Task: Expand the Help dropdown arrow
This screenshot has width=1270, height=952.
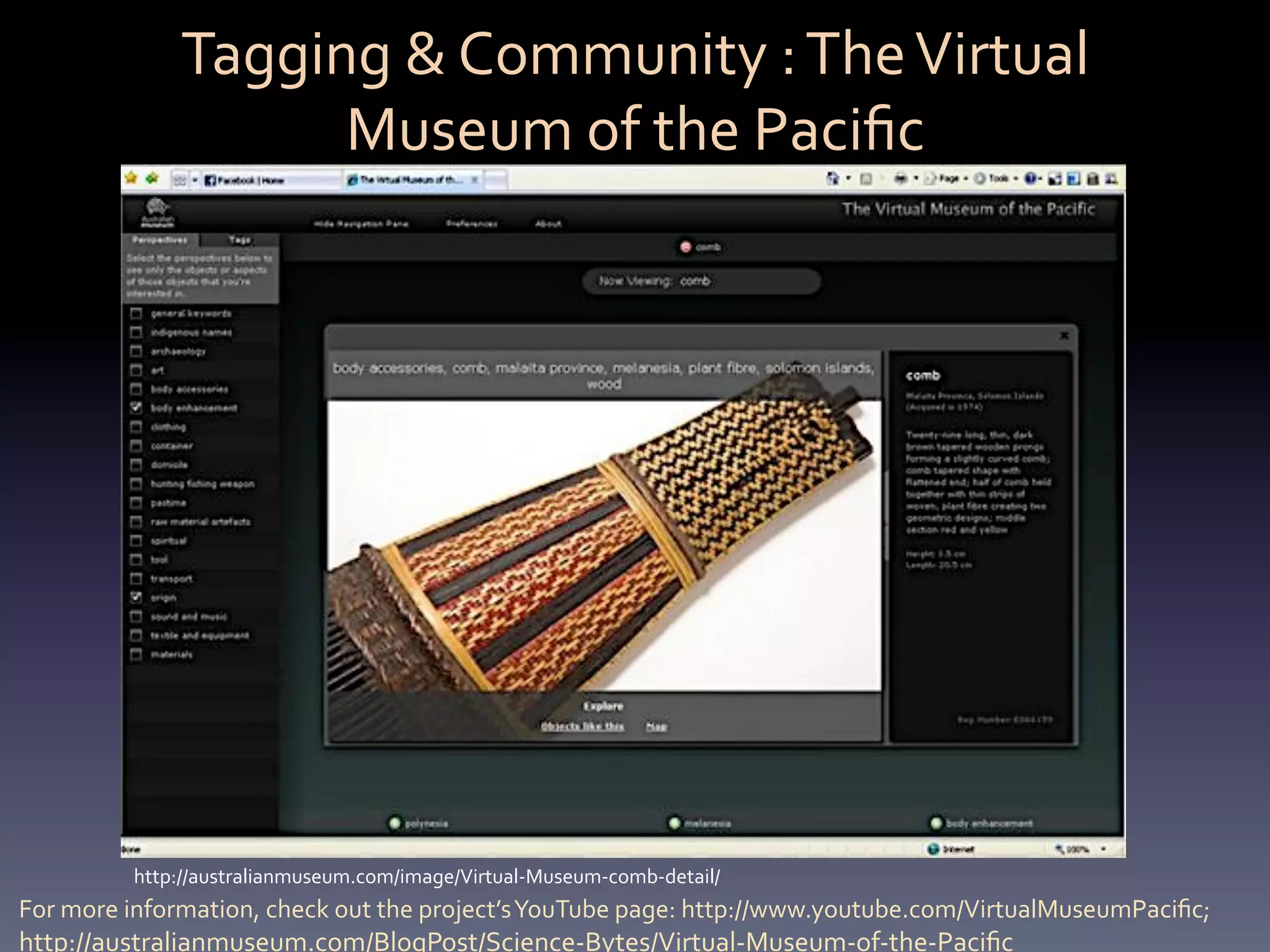Action: pos(1041,178)
